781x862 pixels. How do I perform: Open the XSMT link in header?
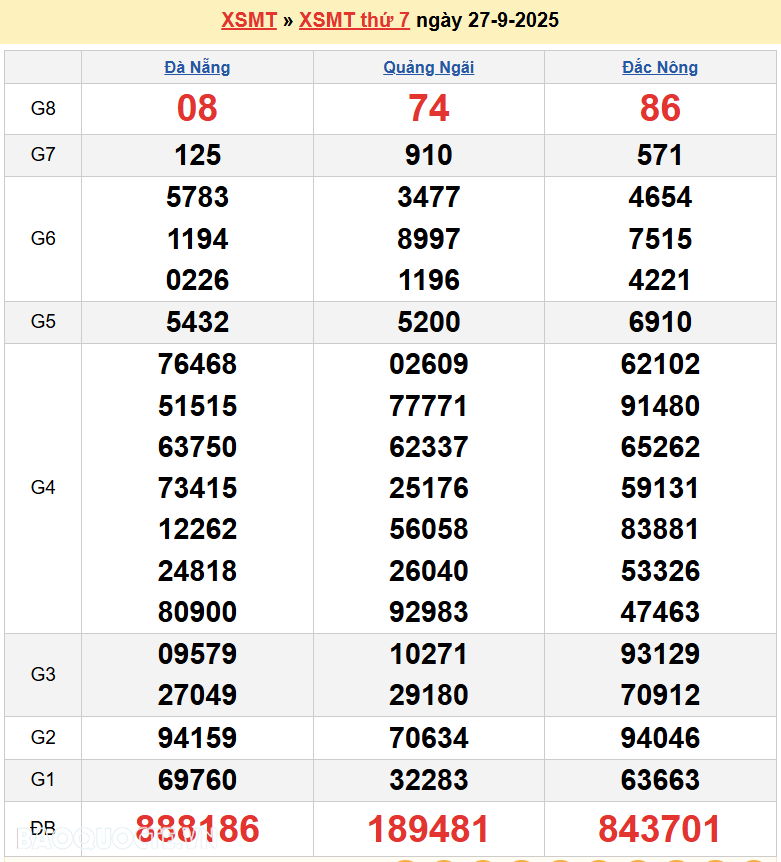(x=248, y=20)
